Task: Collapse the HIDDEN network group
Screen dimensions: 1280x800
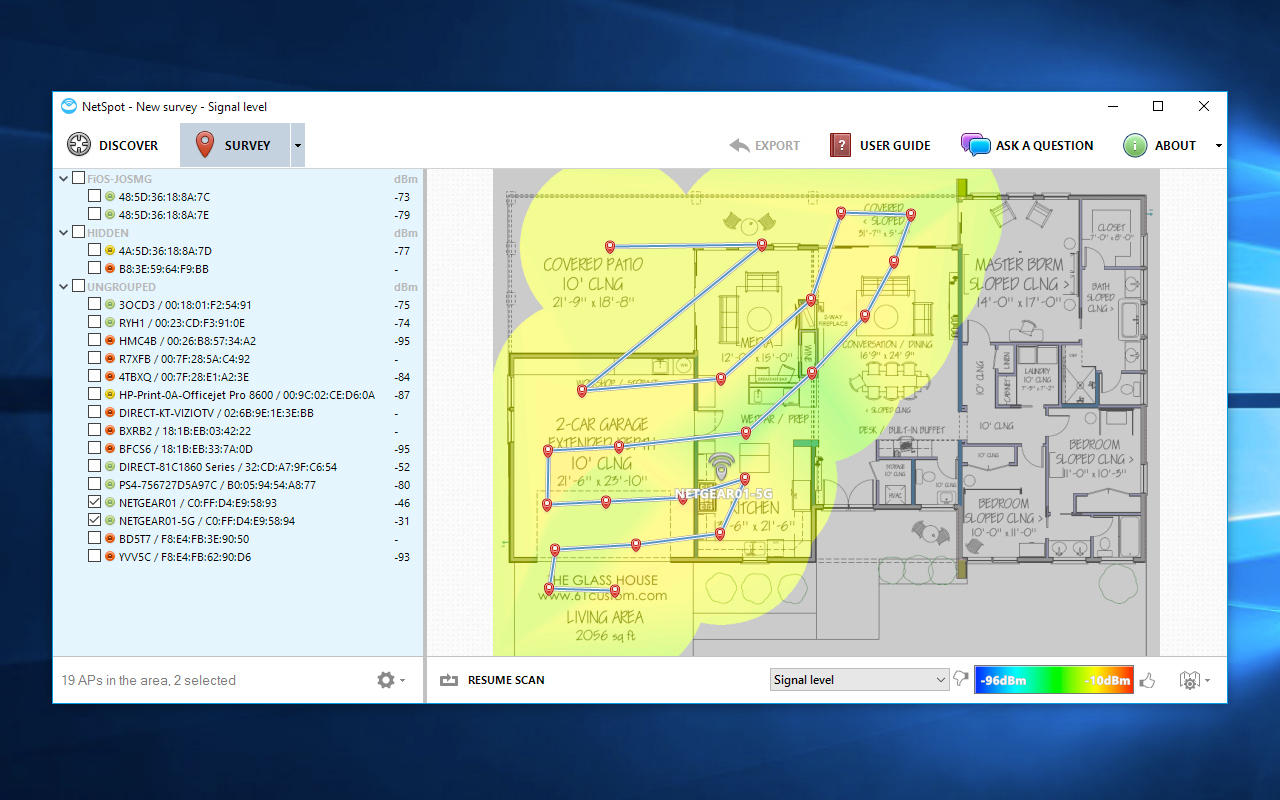Action: coord(63,232)
